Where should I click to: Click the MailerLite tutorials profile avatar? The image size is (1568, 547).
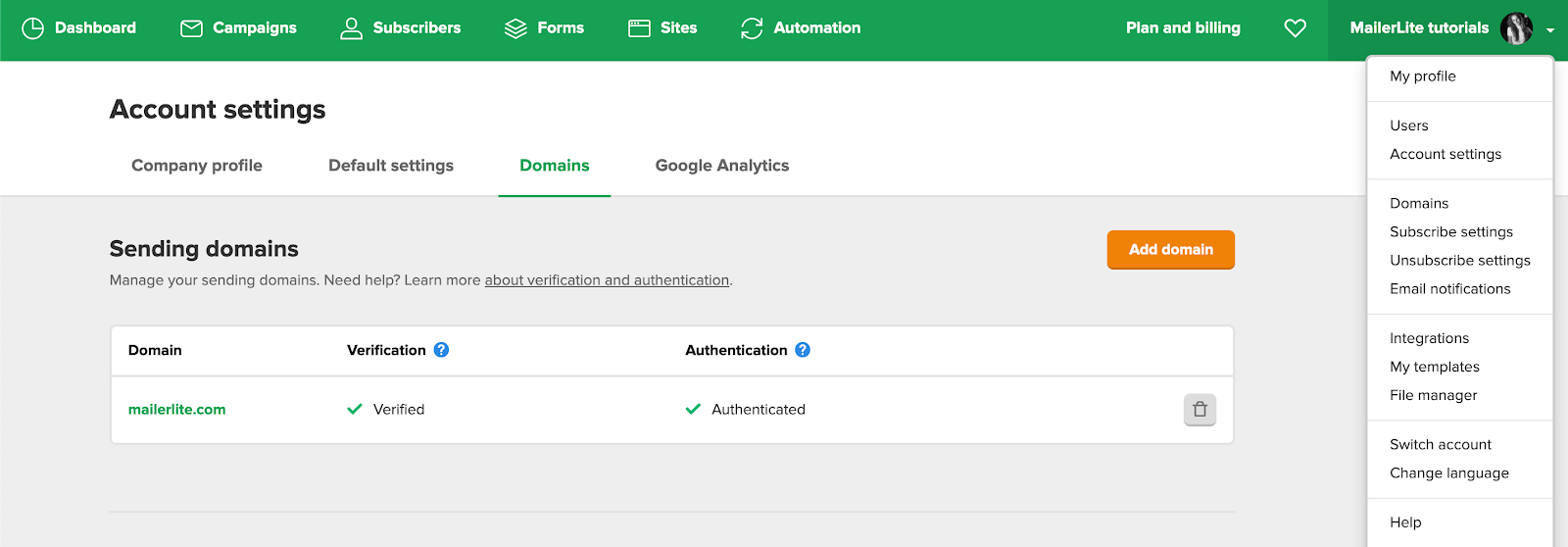coord(1516,28)
